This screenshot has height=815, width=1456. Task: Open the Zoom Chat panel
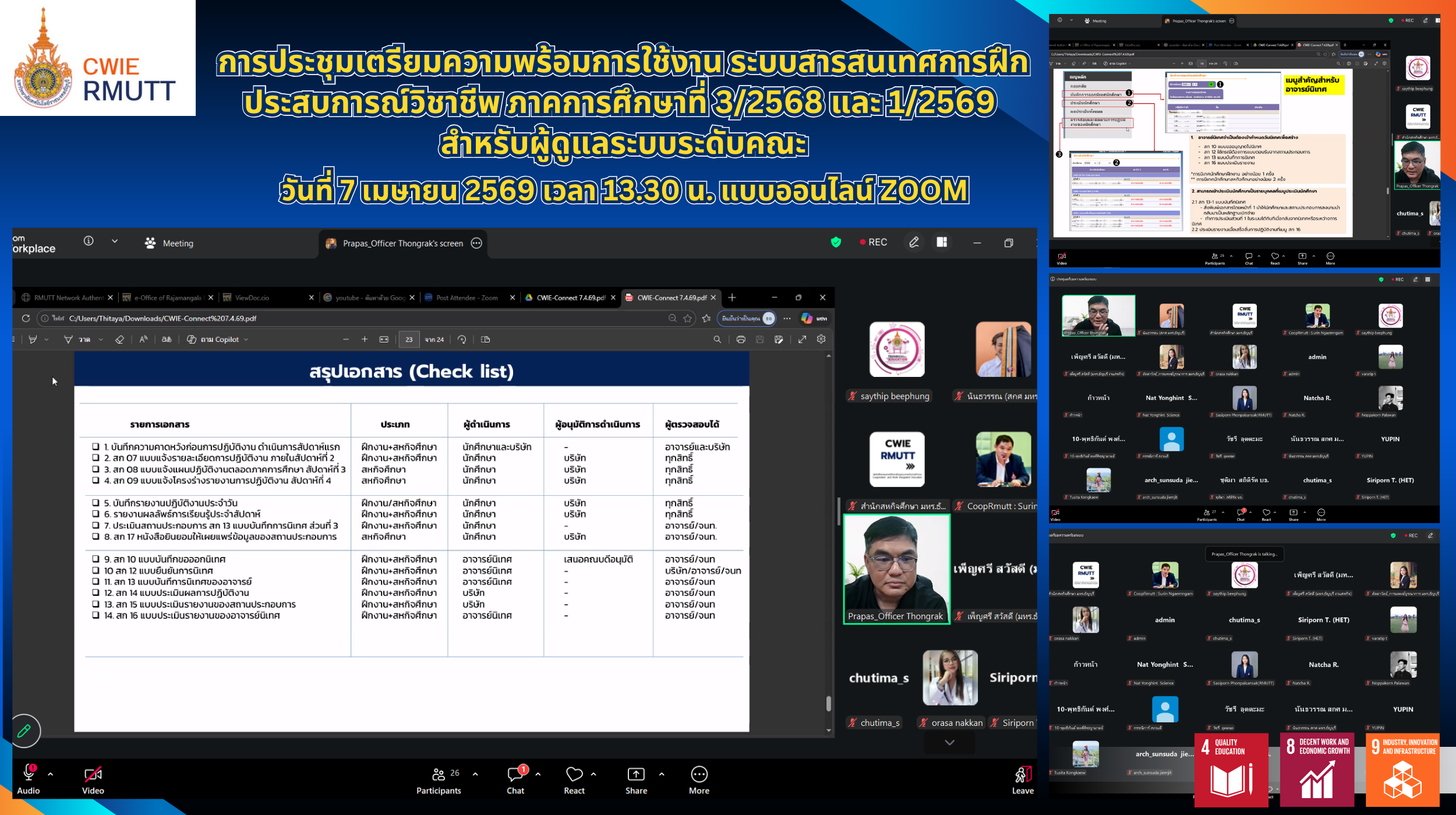515,774
